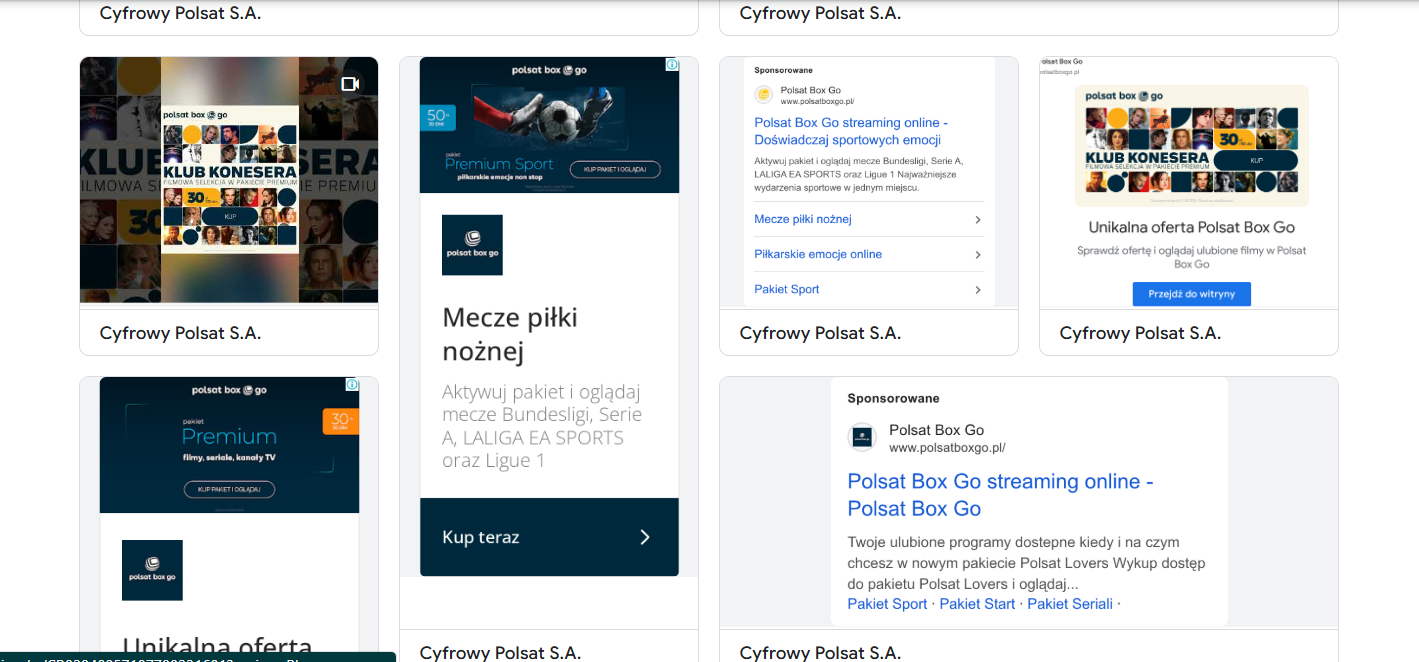Open the Klub Konesera video ad thumbnail

(x=229, y=180)
